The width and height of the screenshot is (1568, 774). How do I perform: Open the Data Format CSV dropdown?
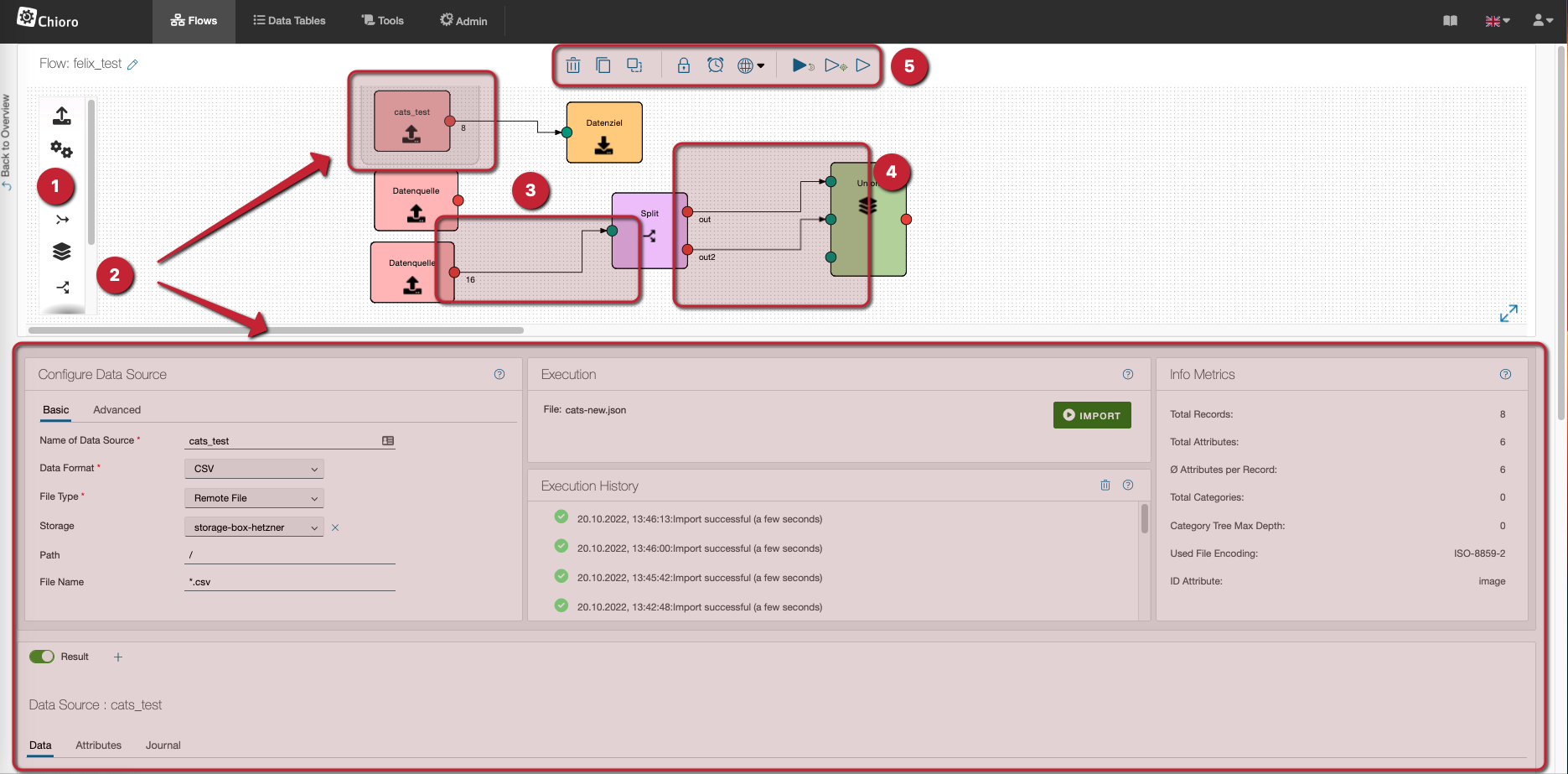[254, 469]
